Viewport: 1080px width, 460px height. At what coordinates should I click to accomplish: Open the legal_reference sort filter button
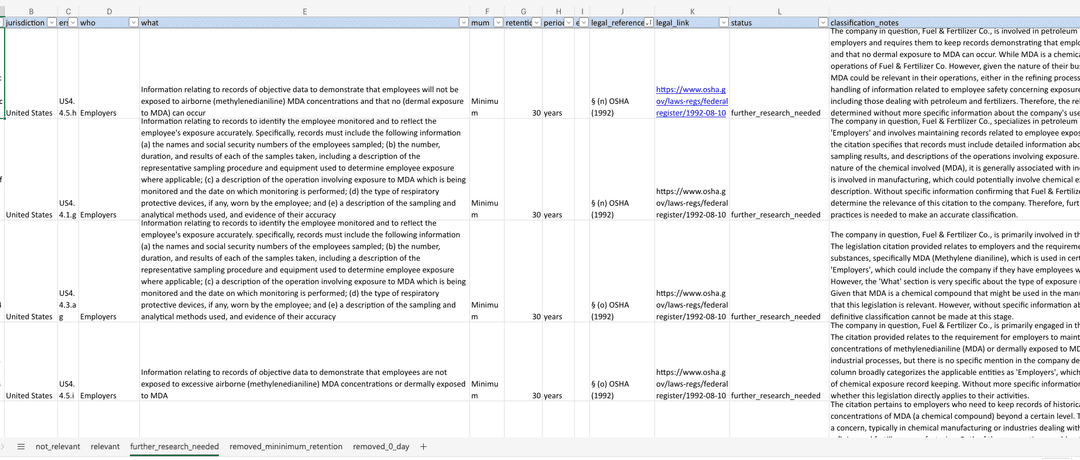coord(649,22)
